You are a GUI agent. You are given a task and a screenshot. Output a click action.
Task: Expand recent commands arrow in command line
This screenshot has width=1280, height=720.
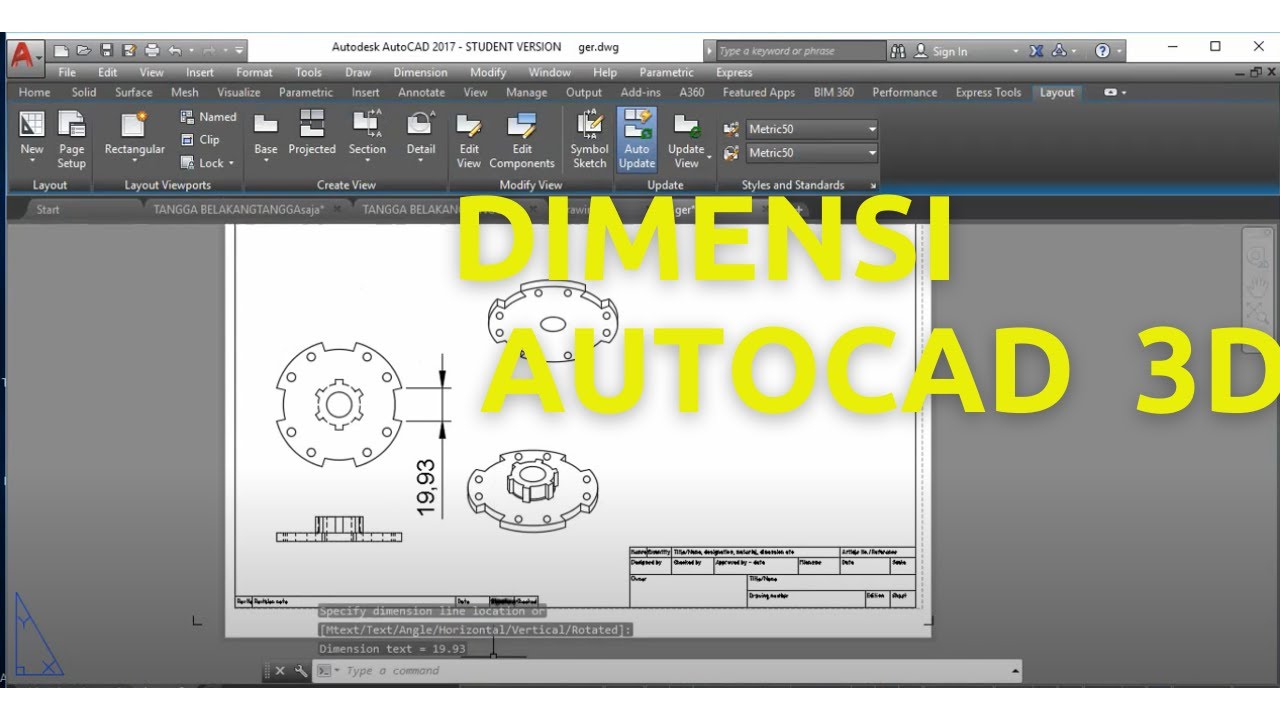336,671
